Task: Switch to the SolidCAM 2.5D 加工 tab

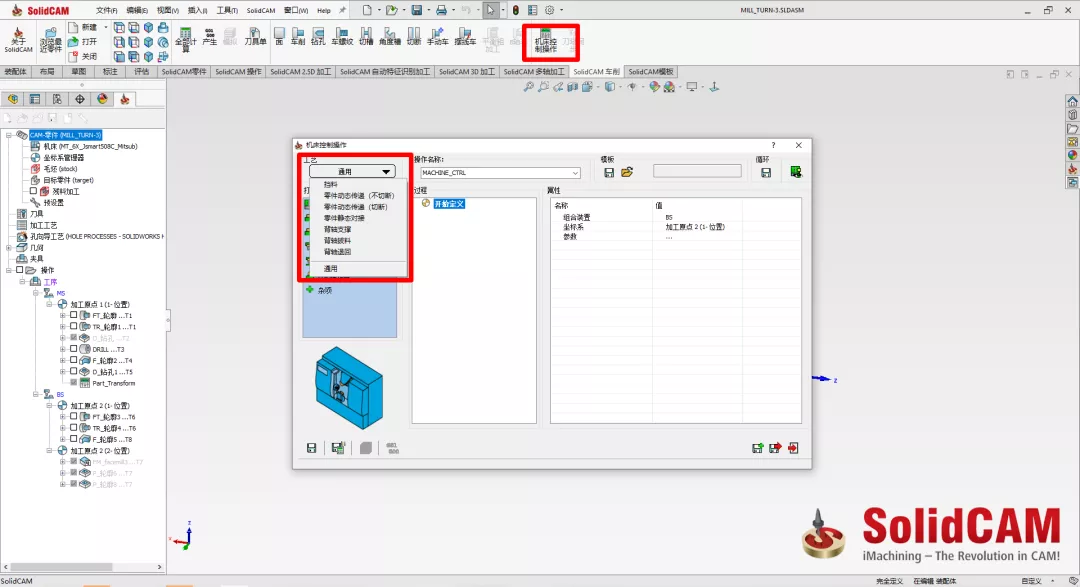Action: coord(300,72)
